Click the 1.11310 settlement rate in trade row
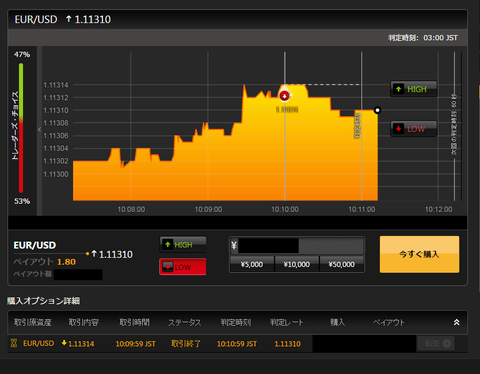480x374 pixels. [x=287, y=344]
